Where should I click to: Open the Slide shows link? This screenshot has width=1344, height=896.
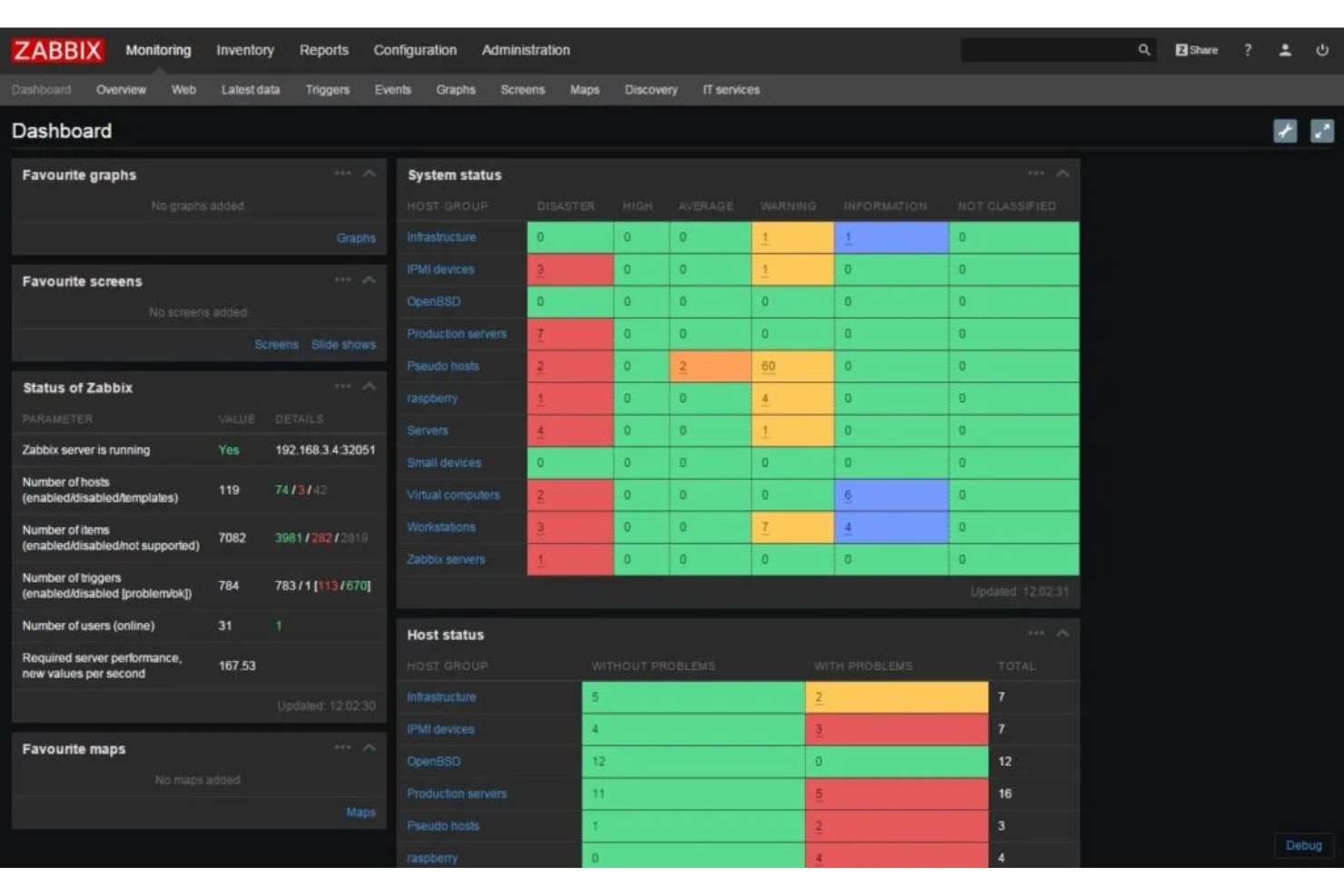pos(343,344)
